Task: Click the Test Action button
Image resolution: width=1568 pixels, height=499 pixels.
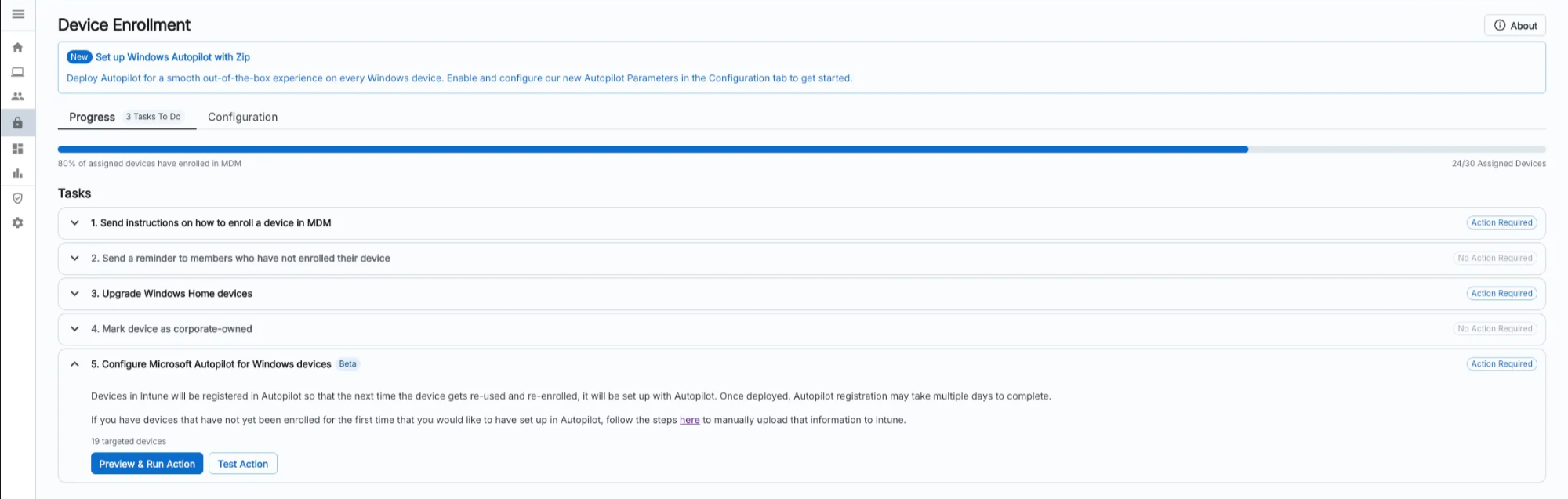Action: (x=242, y=464)
